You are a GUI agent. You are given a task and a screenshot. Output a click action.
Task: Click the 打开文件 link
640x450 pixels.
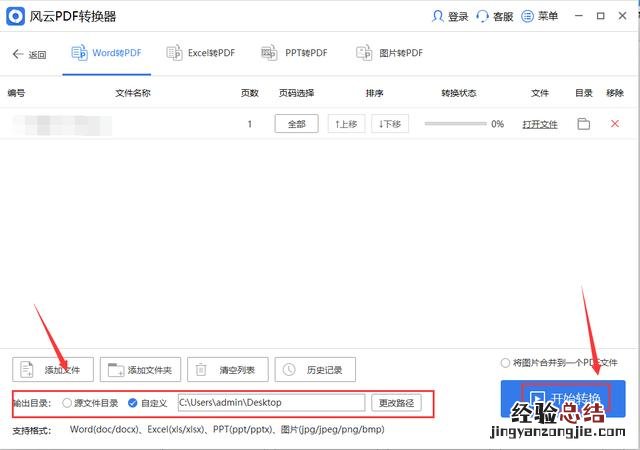click(540, 124)
